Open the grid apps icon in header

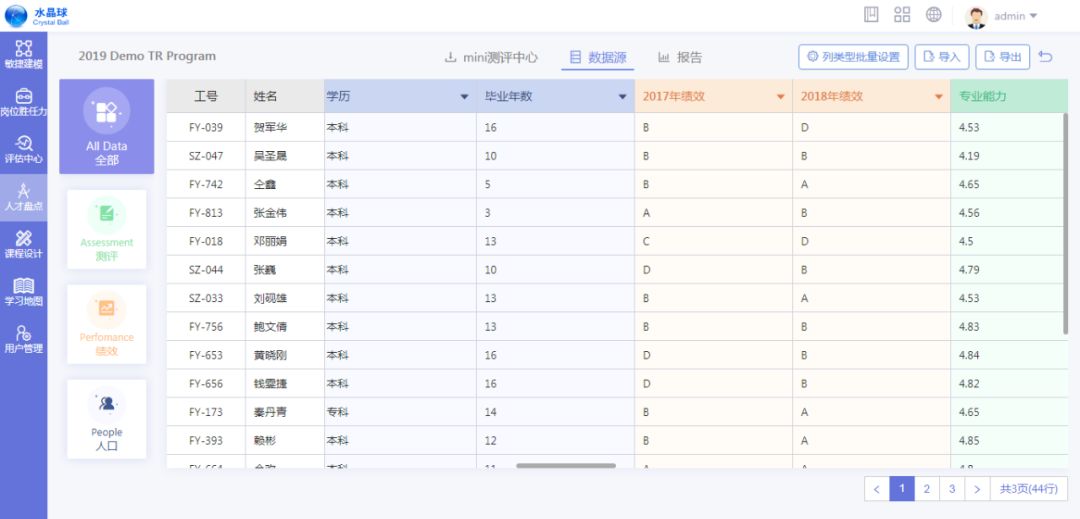[902, 15]
